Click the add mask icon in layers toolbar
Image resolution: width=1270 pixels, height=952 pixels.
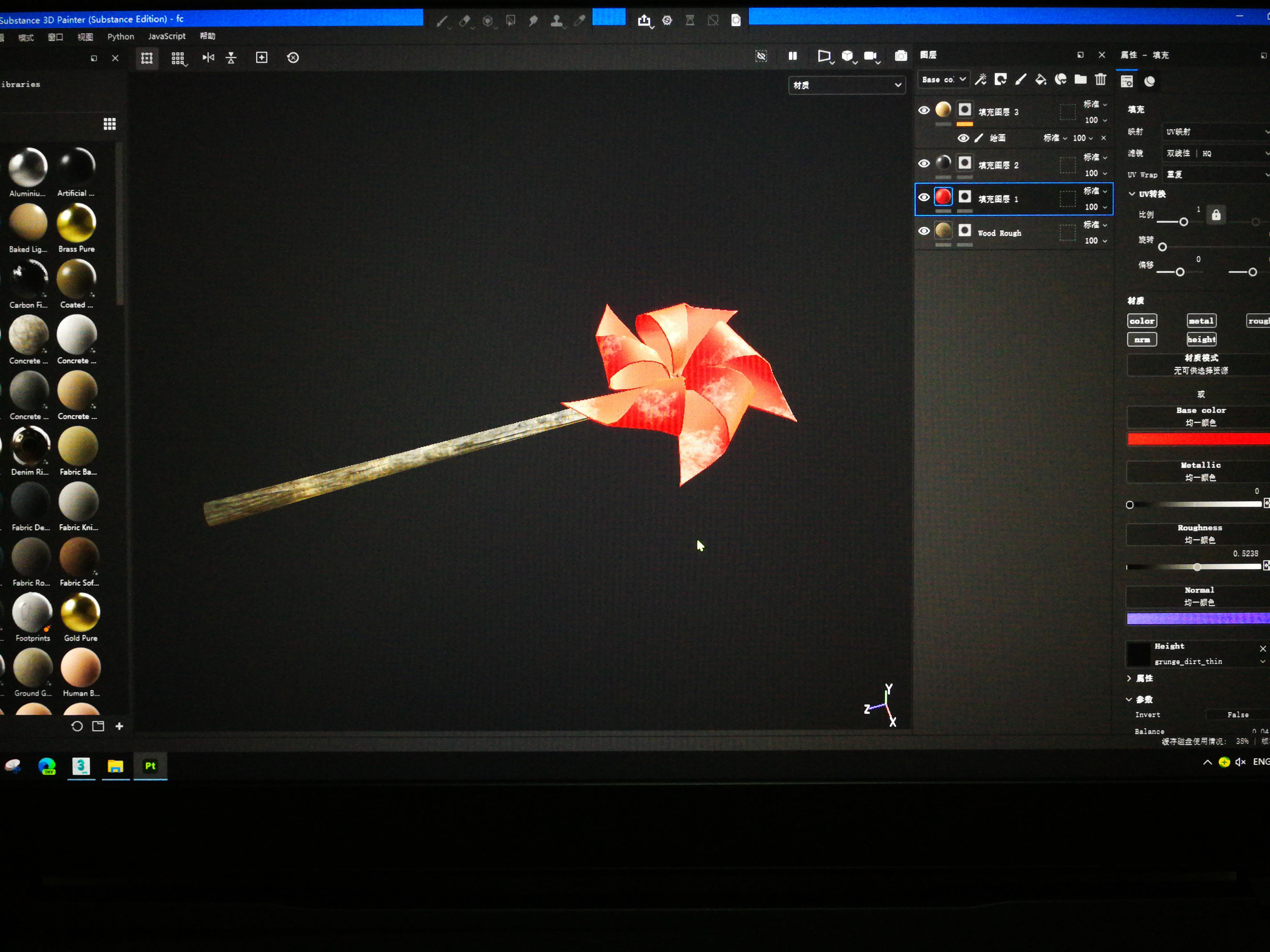point(1000,80)
